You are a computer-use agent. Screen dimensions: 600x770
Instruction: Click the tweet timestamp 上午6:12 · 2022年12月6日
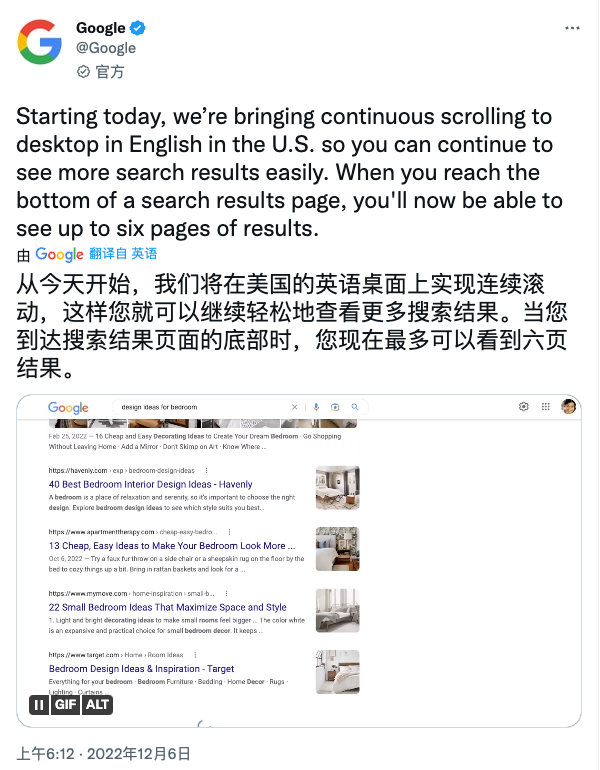pos(104,753)
